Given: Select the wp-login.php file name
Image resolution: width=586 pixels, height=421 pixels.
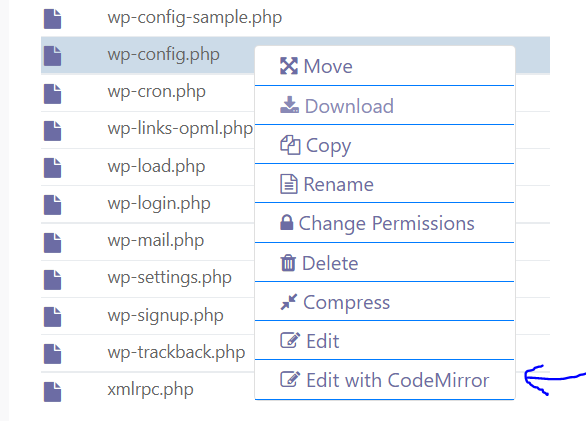Looking at the screenshot, I should (159, 203).
